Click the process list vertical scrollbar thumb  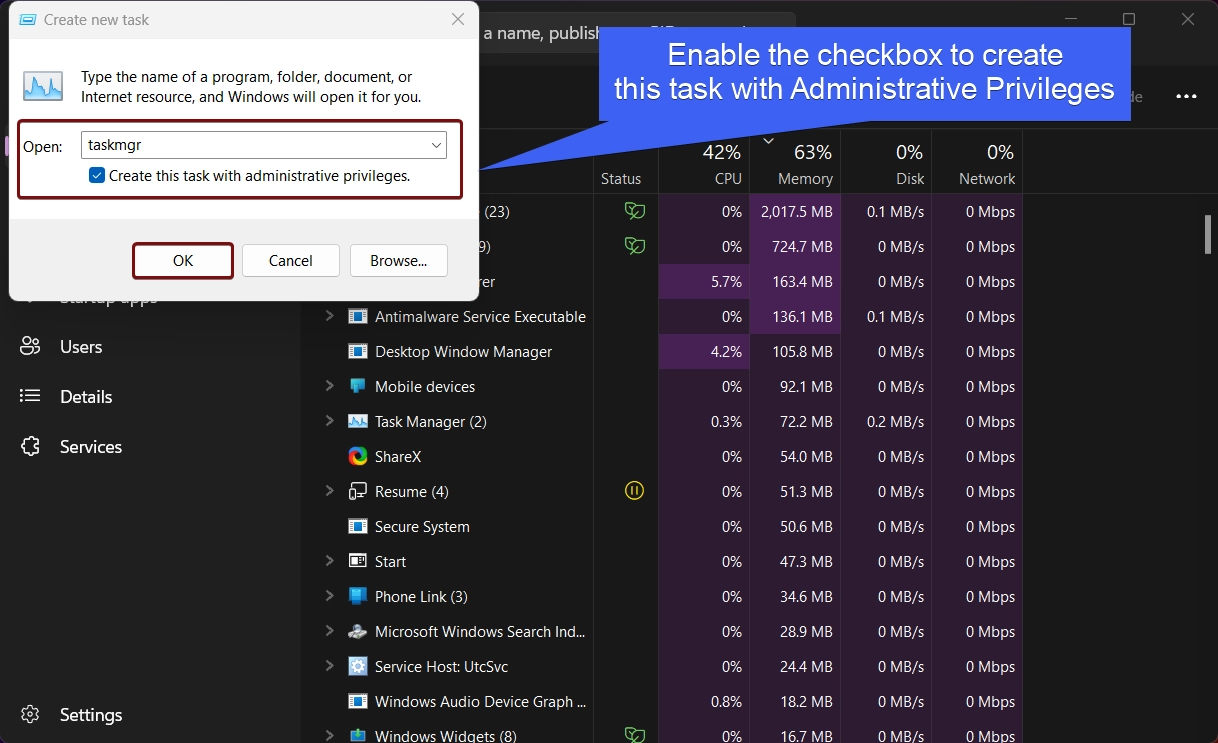pyautogui.click(x=1208, y=234)
